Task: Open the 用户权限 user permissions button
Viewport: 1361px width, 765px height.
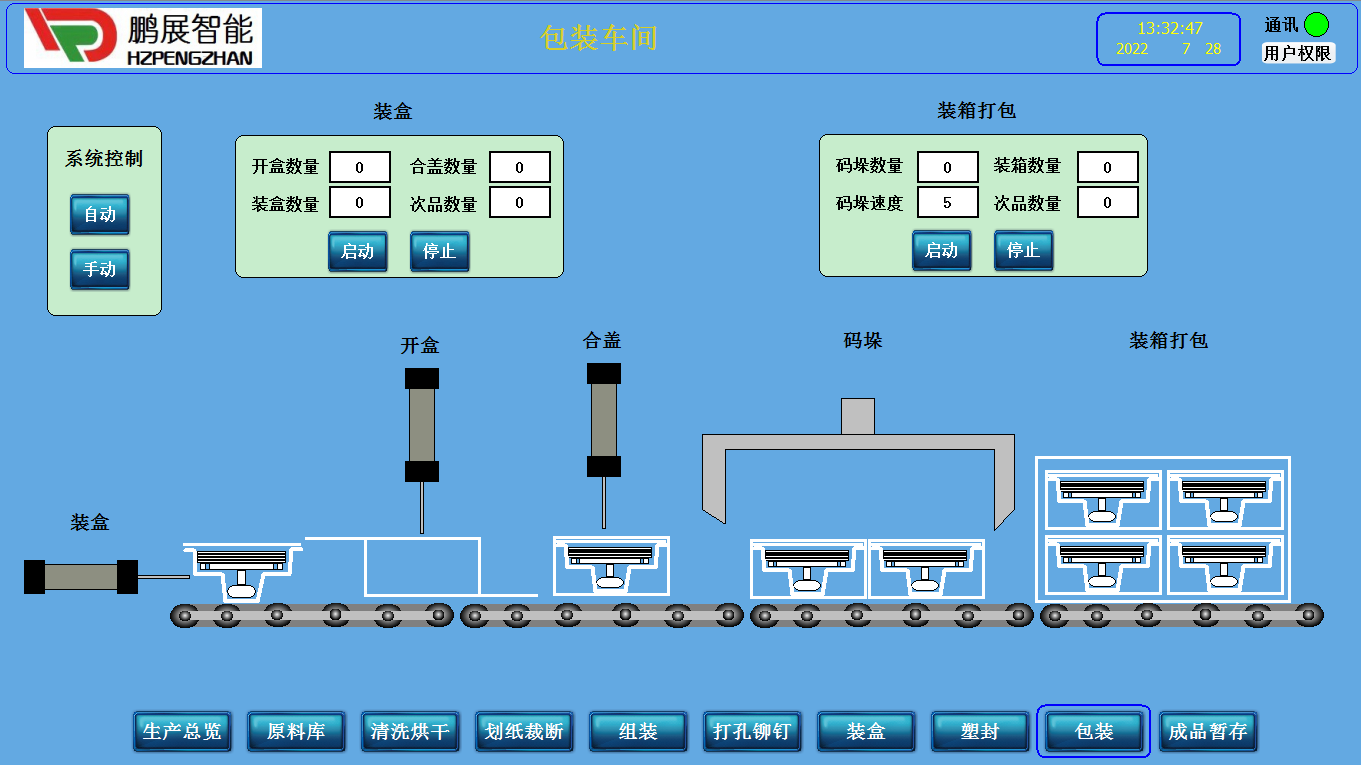Action: pyautogui.click(x=1297, y=53)
